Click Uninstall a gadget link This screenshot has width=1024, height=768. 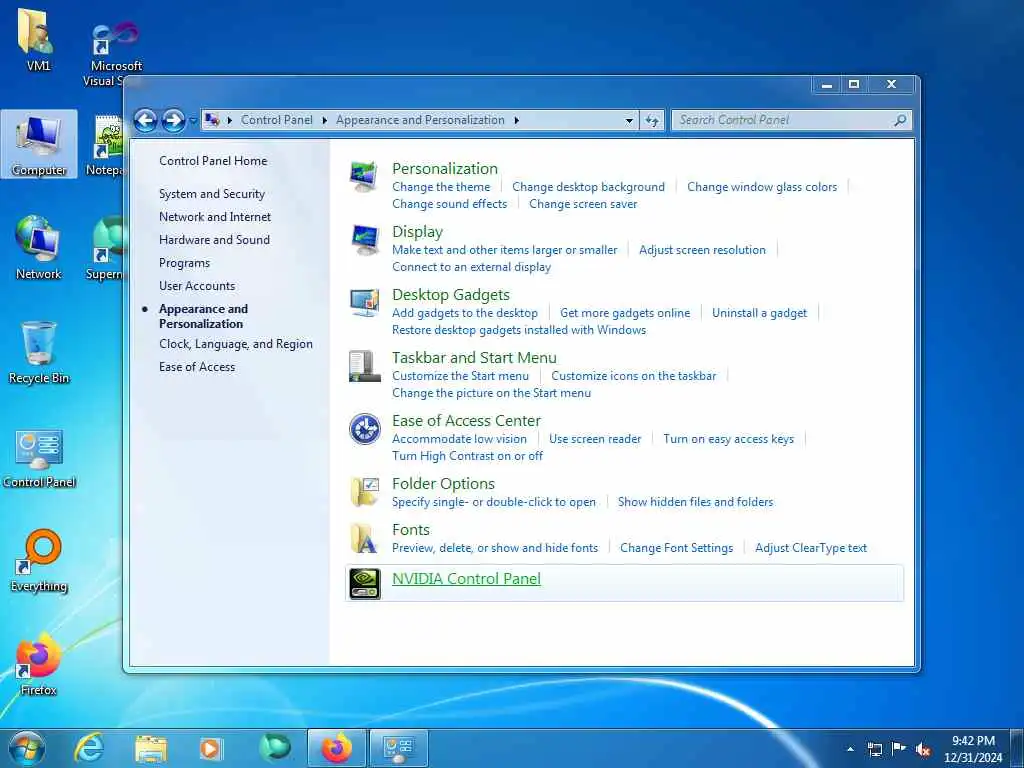(760, 313)
